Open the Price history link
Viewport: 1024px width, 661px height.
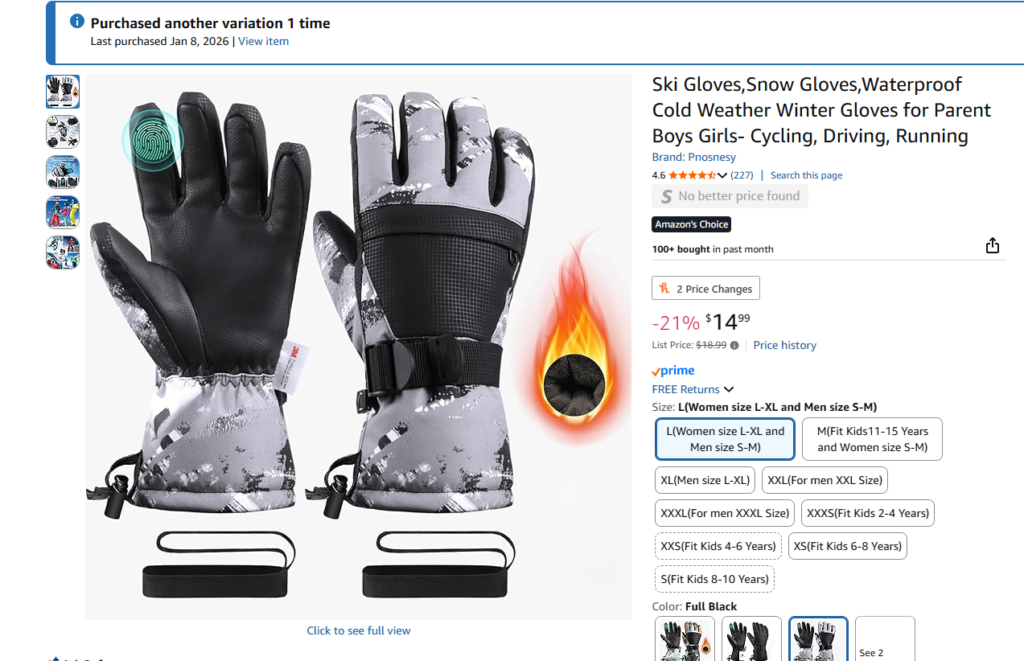click(784, 345)
